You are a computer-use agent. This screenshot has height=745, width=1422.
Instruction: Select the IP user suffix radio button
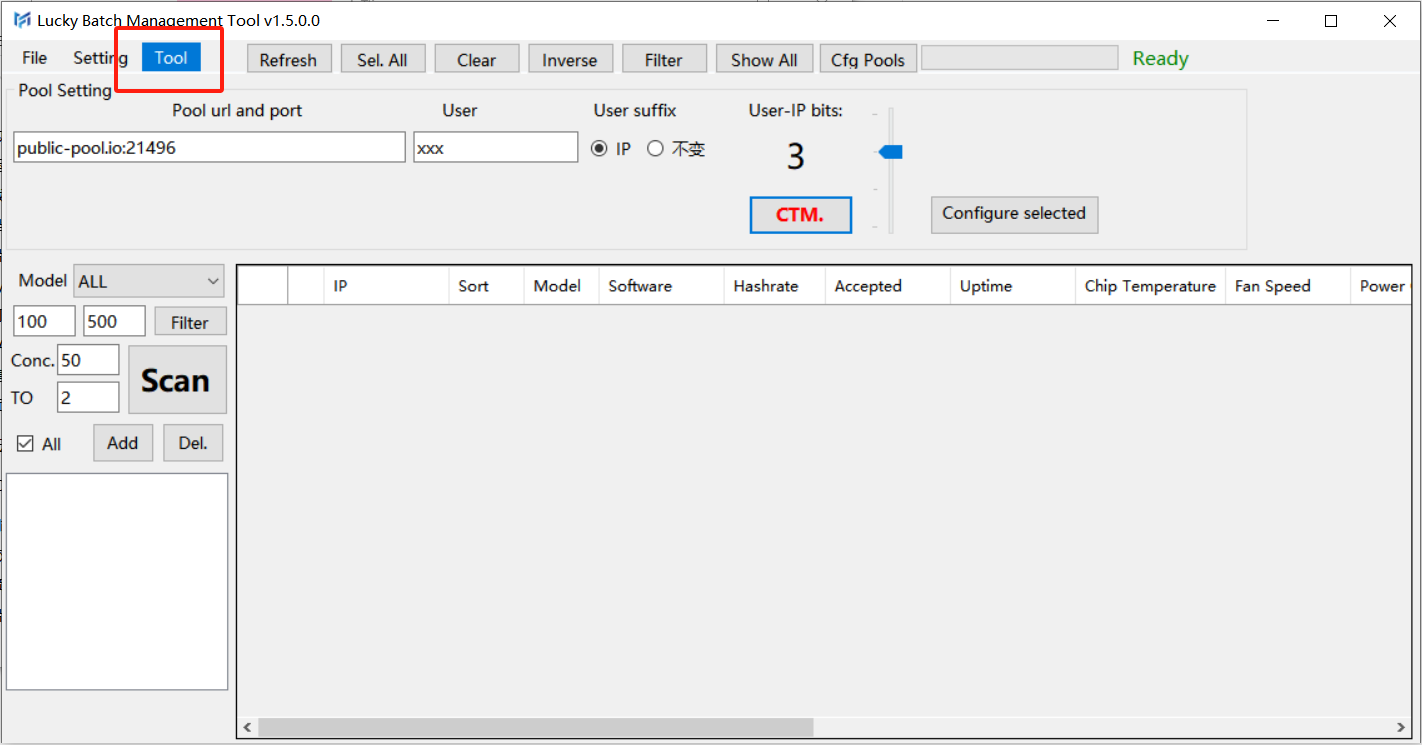[x=600, y=149]
